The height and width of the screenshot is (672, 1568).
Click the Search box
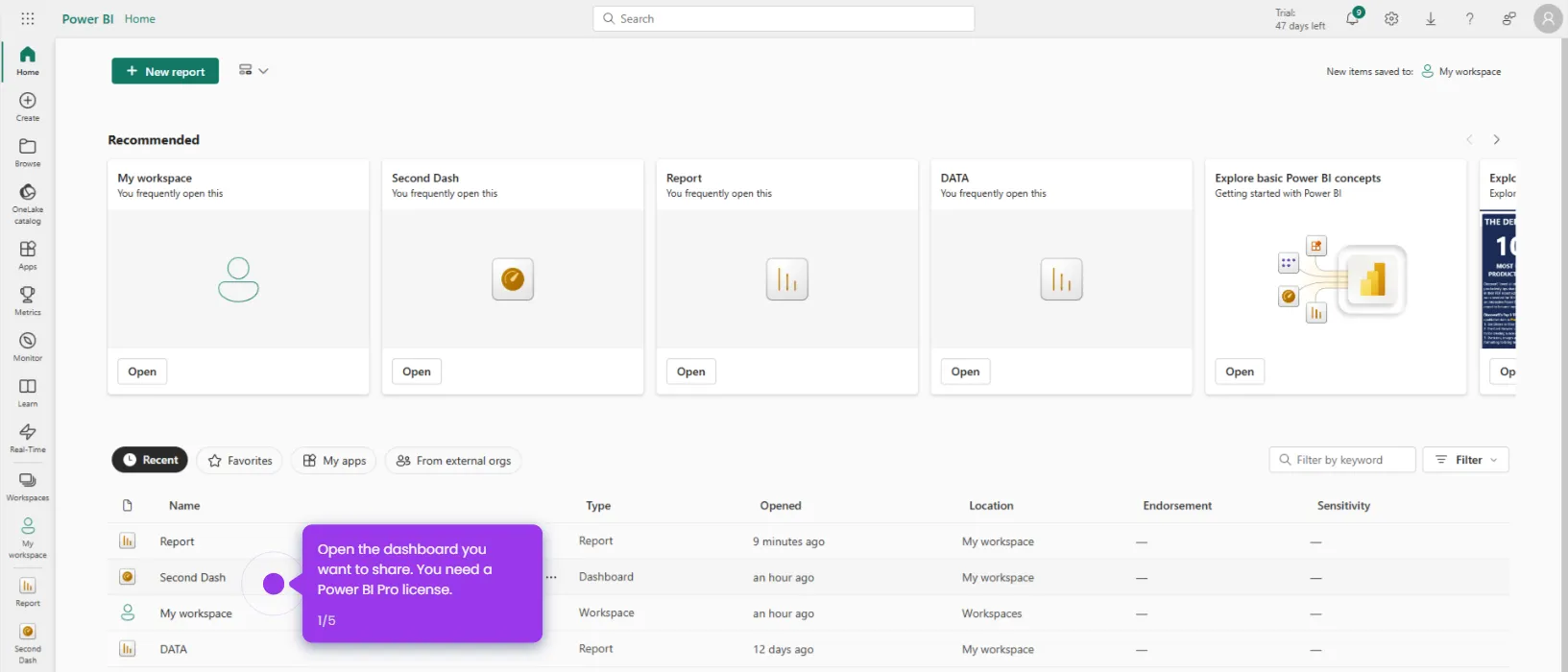pyautogui.click(x=784, y=18)
